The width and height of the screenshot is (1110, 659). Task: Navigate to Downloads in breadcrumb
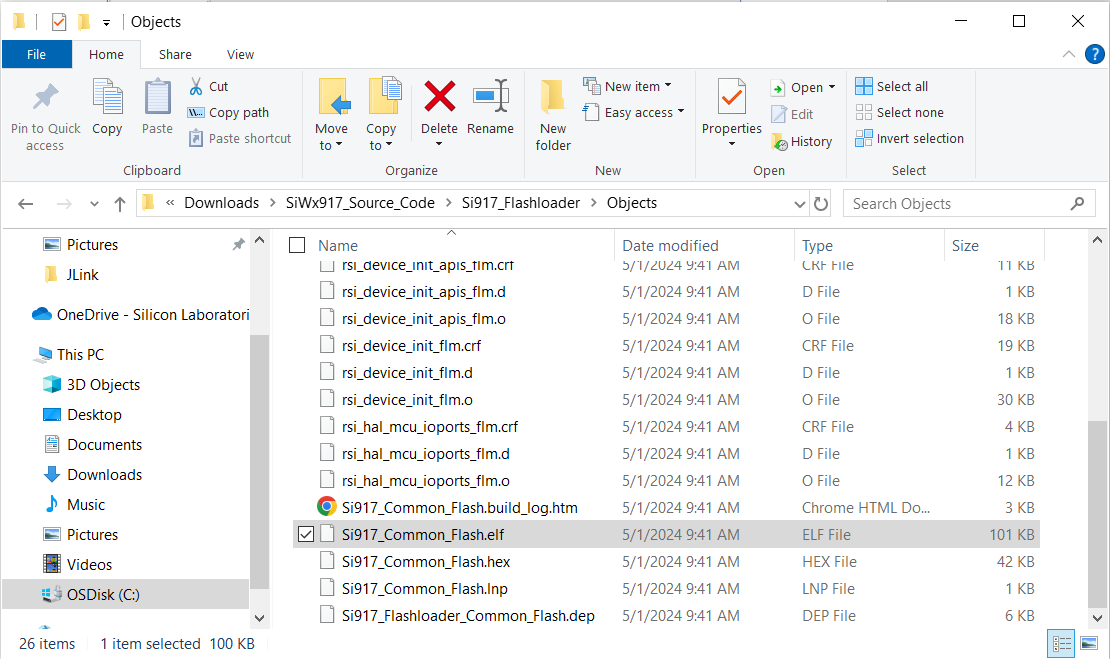(222, 203)
